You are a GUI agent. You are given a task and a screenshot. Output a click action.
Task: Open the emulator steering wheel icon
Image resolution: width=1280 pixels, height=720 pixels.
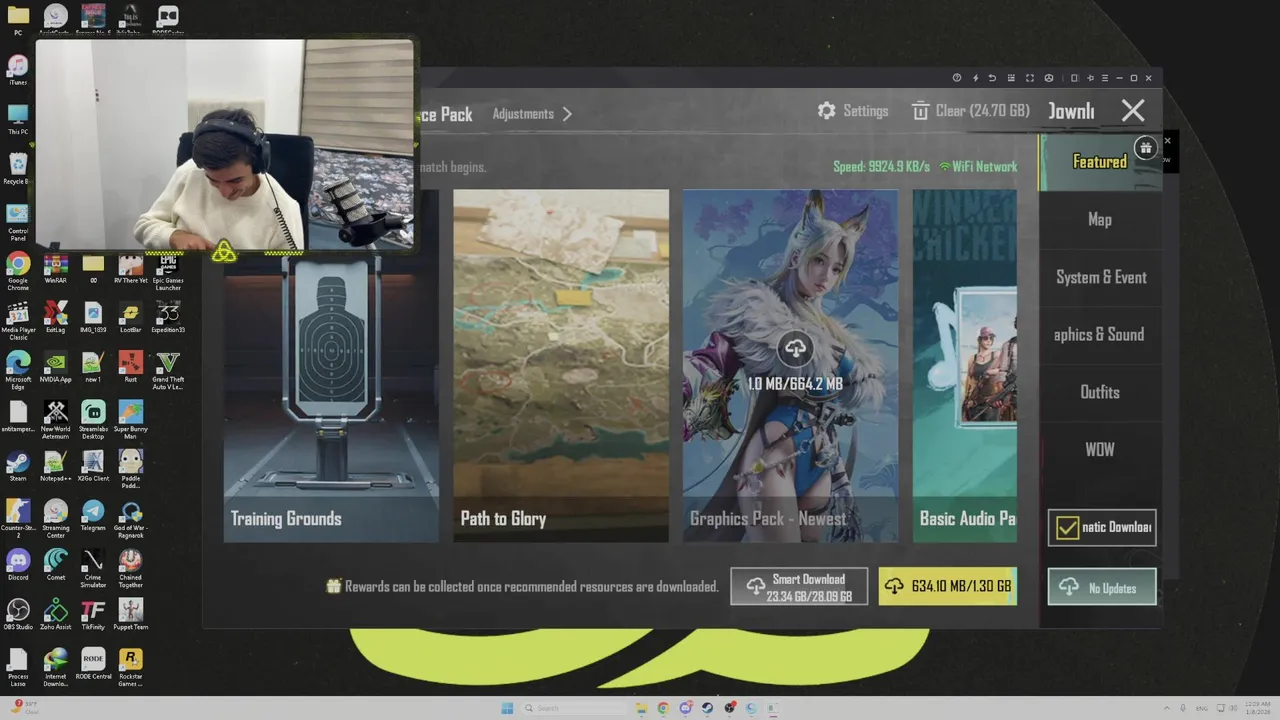[1049, 78]
